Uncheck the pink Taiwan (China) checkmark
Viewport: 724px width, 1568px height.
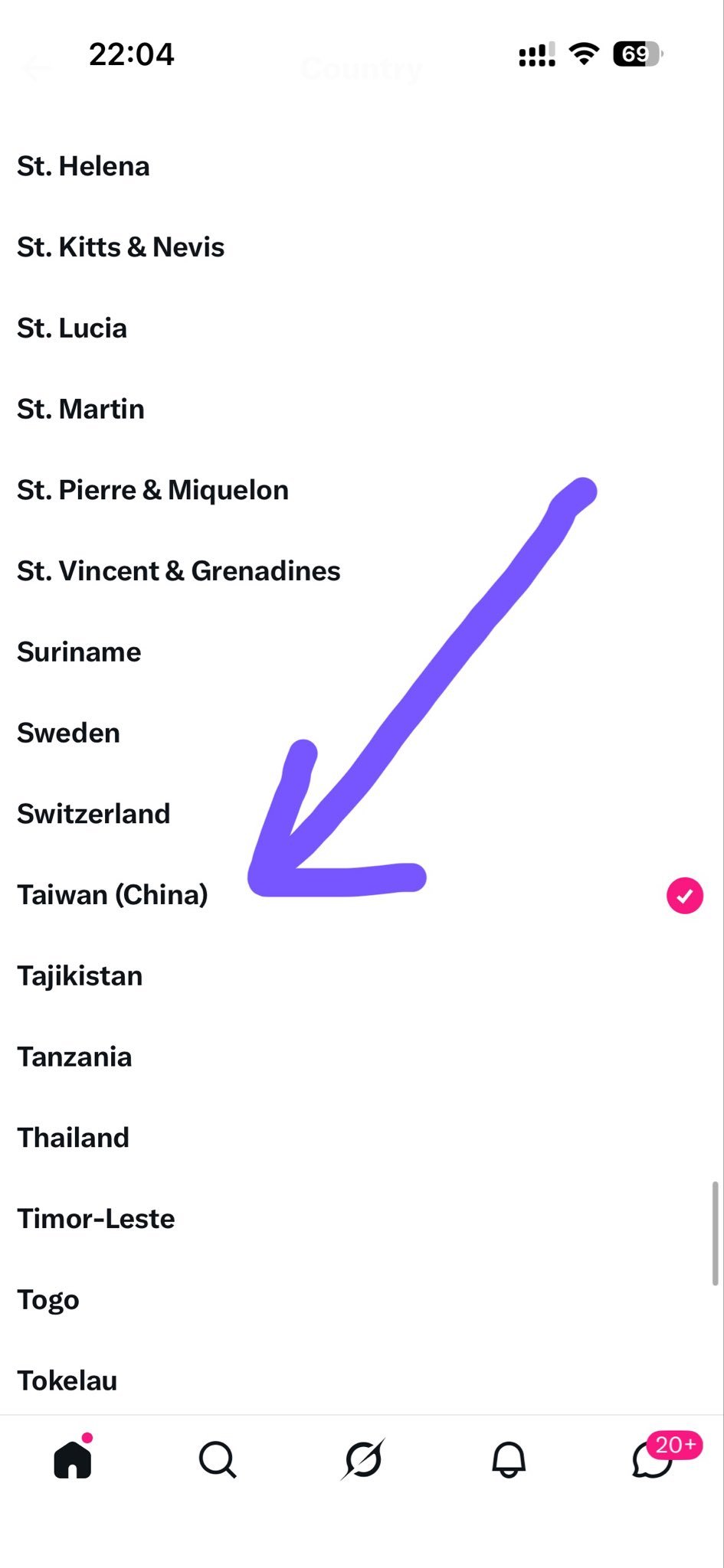pos(685,895)
